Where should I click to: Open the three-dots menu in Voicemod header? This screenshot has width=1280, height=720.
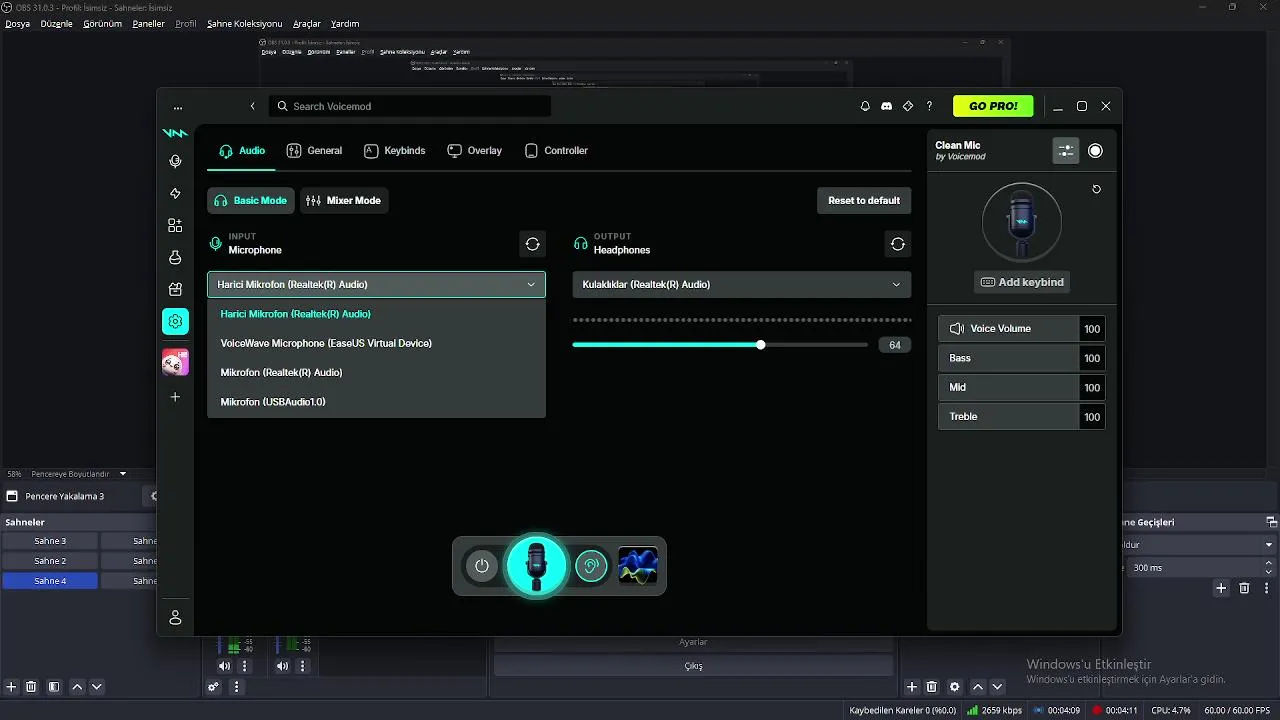click(x=178, y=107)
